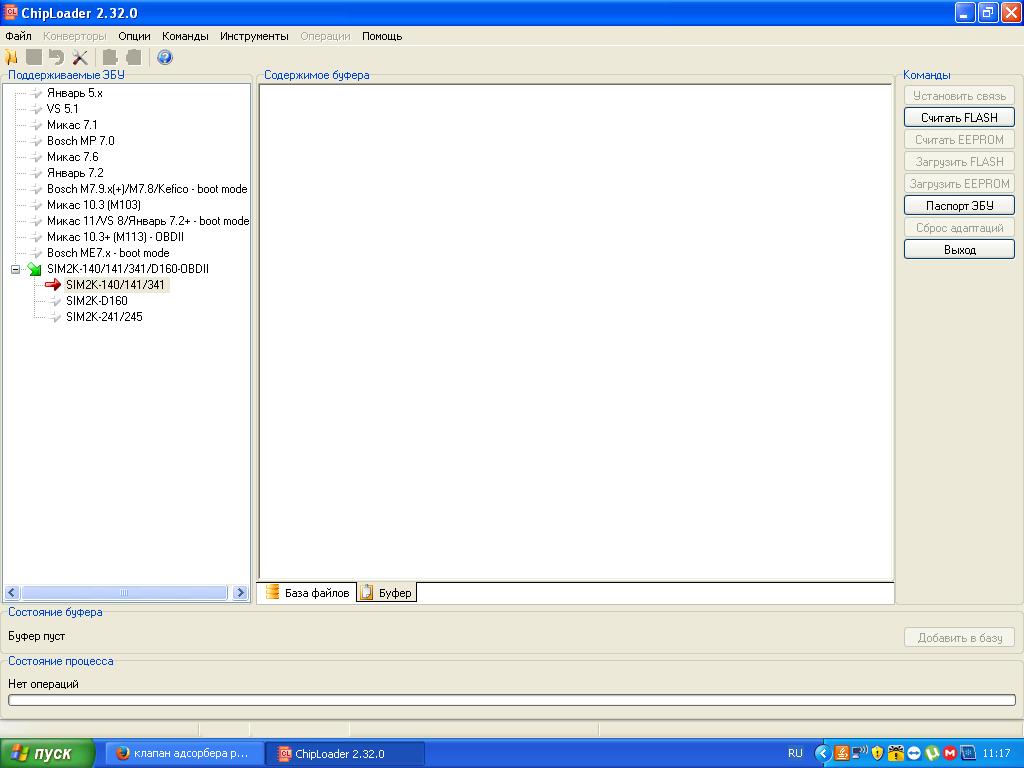The image size is (1024, 768).
Task: Select Bosch MP 7.0 in ECU tree
Action: (80, 141)
